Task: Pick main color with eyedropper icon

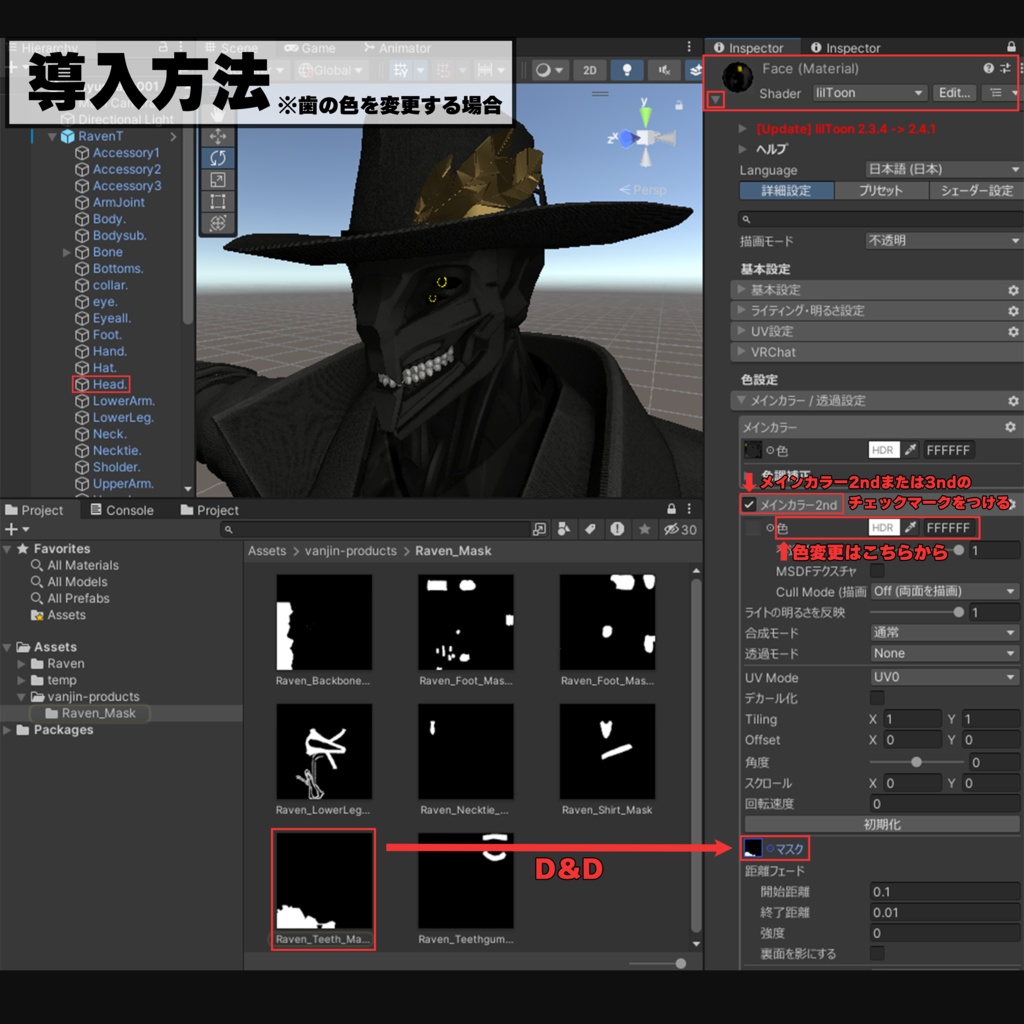Action: pyautogui.click(x=910, y=450)
